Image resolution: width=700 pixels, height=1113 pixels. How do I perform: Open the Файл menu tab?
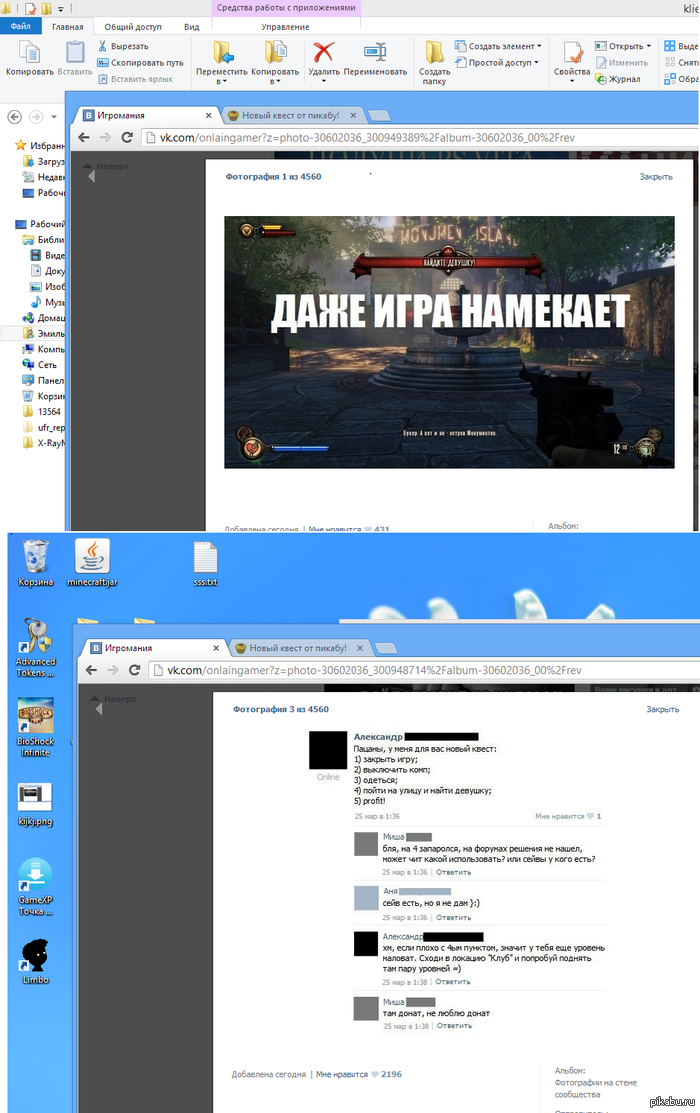[x=21, y=26]
